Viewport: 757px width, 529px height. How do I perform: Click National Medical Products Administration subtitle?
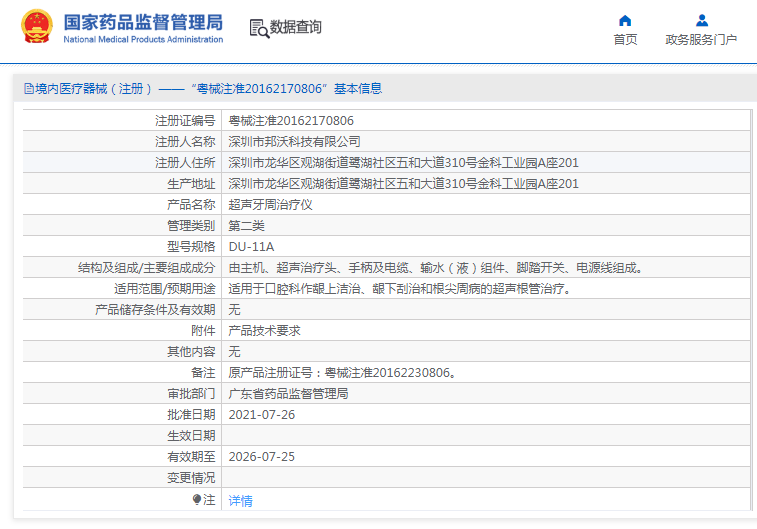pyautogui.click(x=143, y=40)
